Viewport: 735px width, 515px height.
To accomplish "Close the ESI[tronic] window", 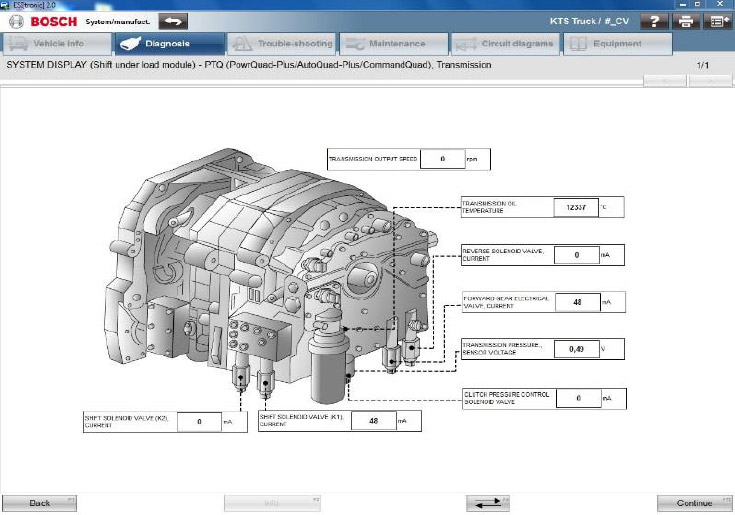I will click(x=720, y=4).
